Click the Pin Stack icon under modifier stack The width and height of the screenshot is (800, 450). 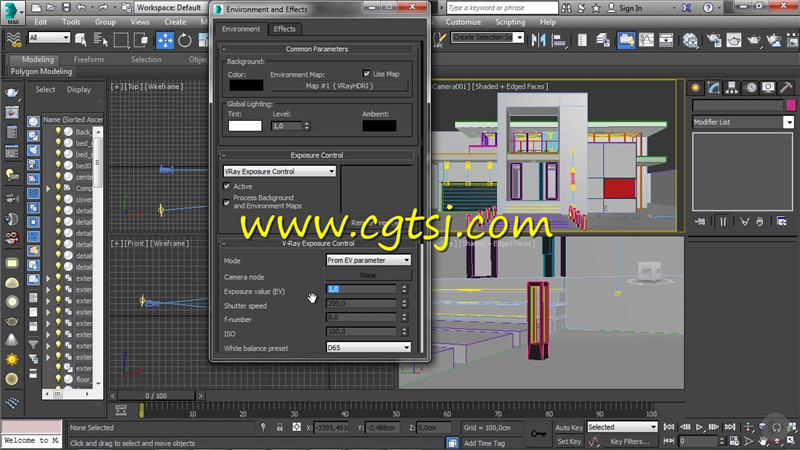pos(700,221)
